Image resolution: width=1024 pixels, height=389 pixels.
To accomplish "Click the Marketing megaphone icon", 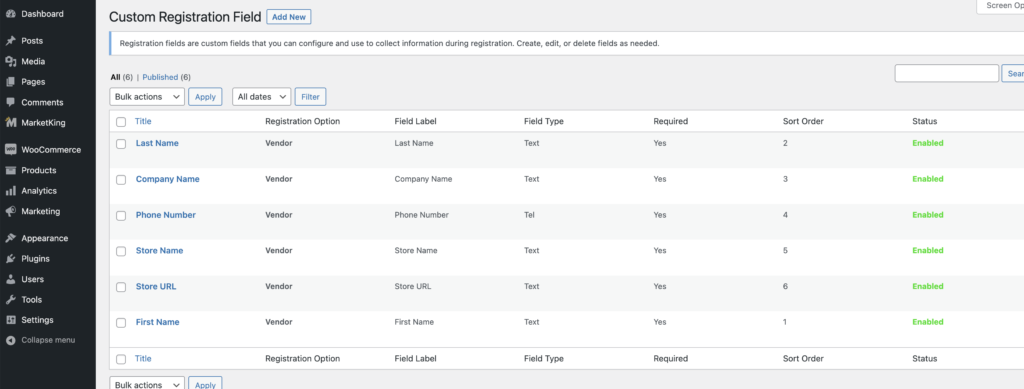I will [x=10, y=211].
